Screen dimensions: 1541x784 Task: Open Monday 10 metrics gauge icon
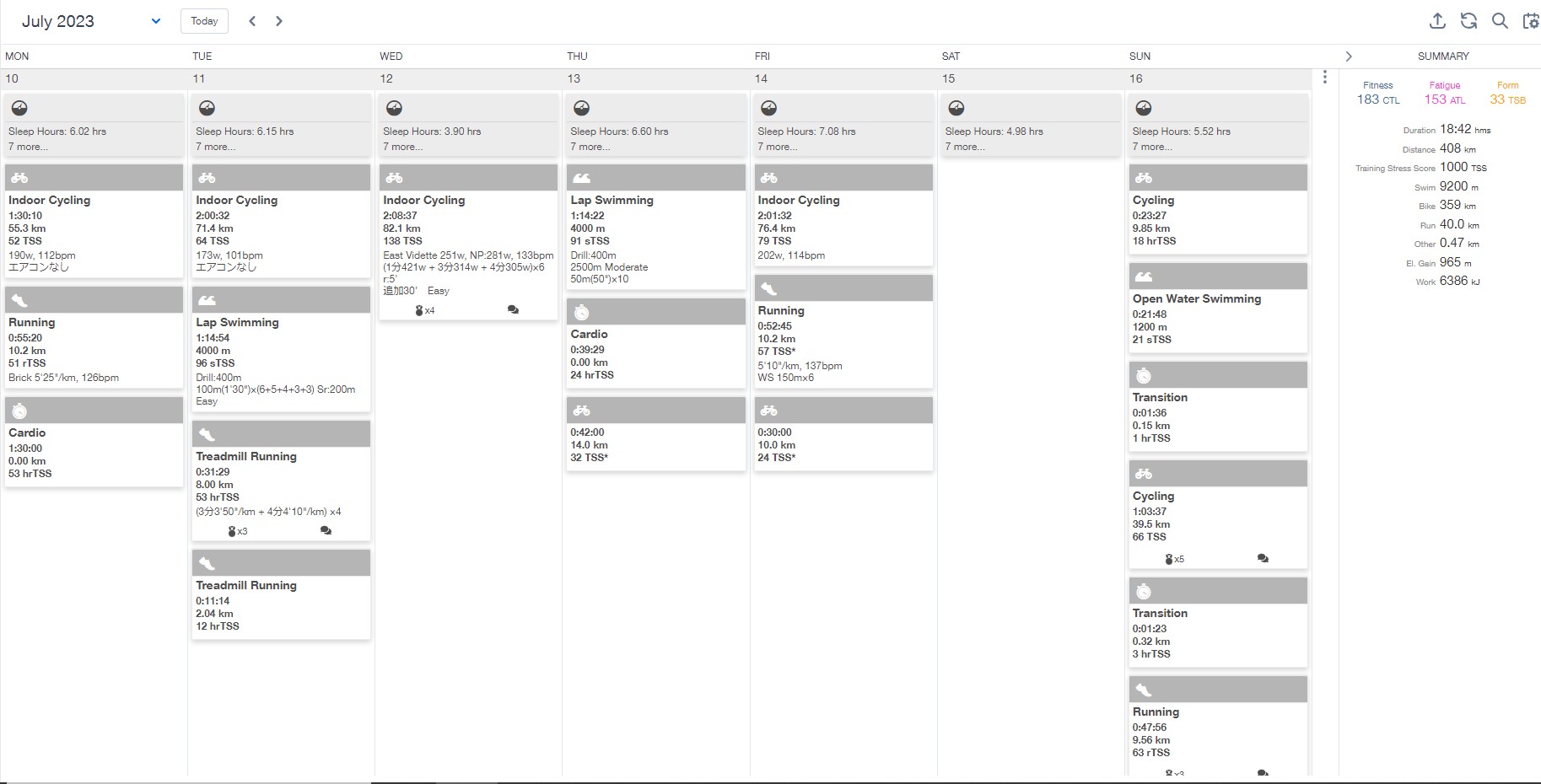point(19,108)
